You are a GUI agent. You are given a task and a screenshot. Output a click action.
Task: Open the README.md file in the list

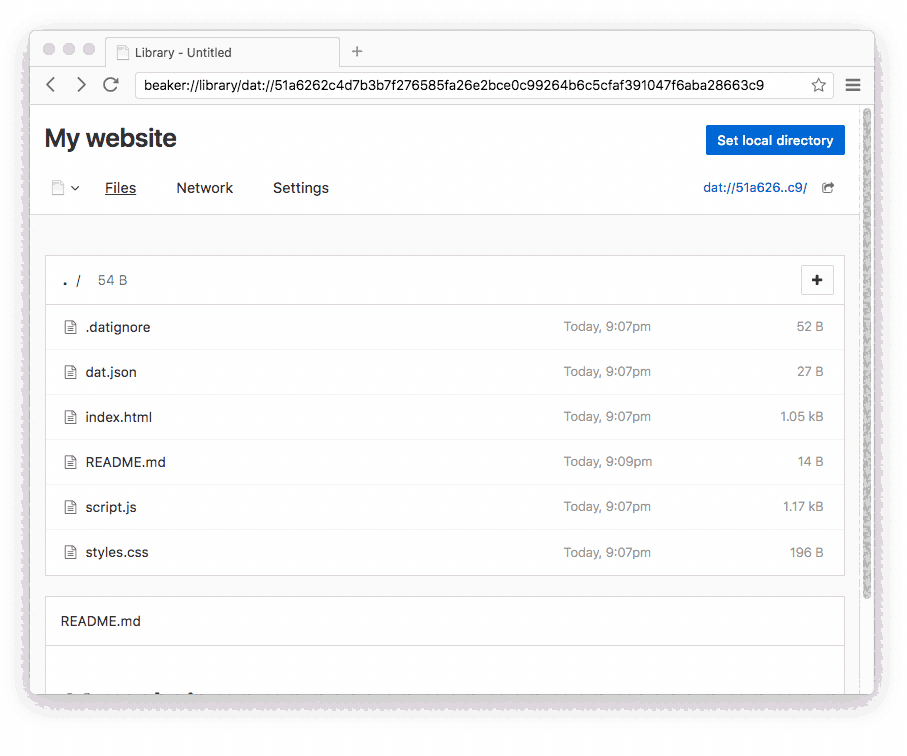(x=126, y=462)
